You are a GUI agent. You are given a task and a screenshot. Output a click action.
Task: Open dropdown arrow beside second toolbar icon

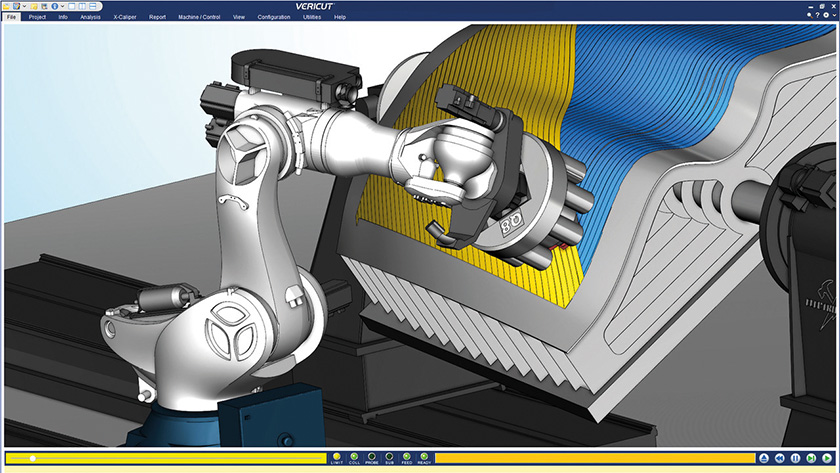(24, 6)
